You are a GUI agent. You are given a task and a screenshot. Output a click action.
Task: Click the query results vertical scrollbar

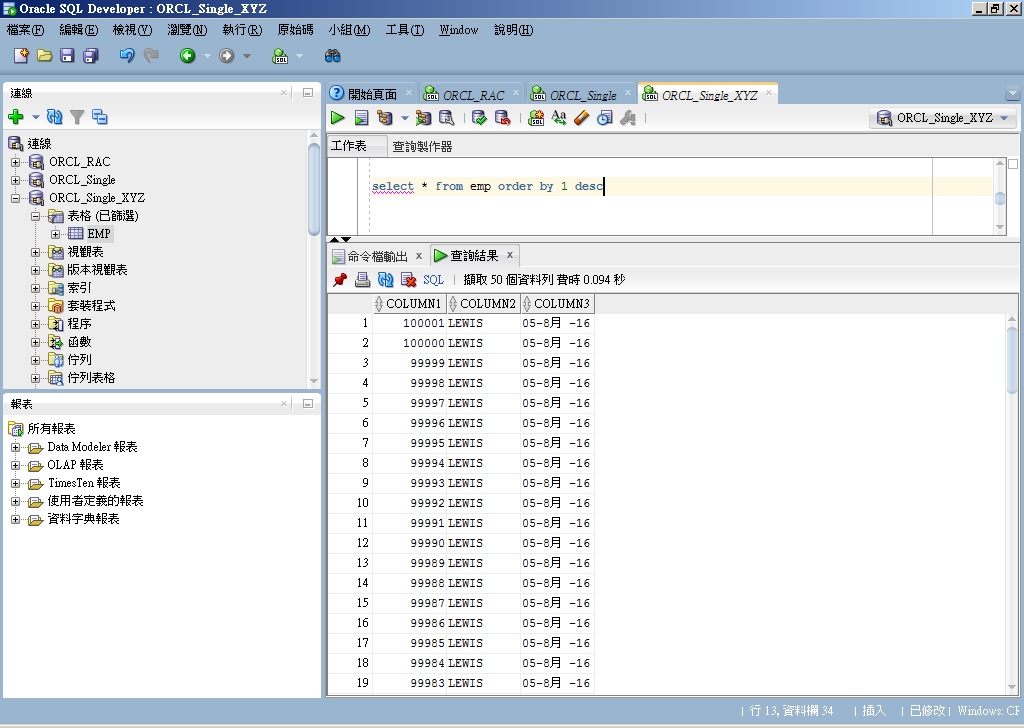(1012, 360)
